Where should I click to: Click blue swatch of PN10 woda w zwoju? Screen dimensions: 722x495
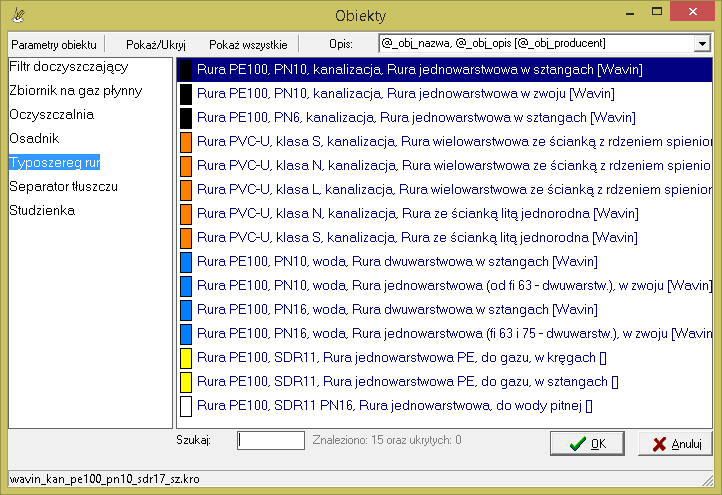[x=186, y=285]
